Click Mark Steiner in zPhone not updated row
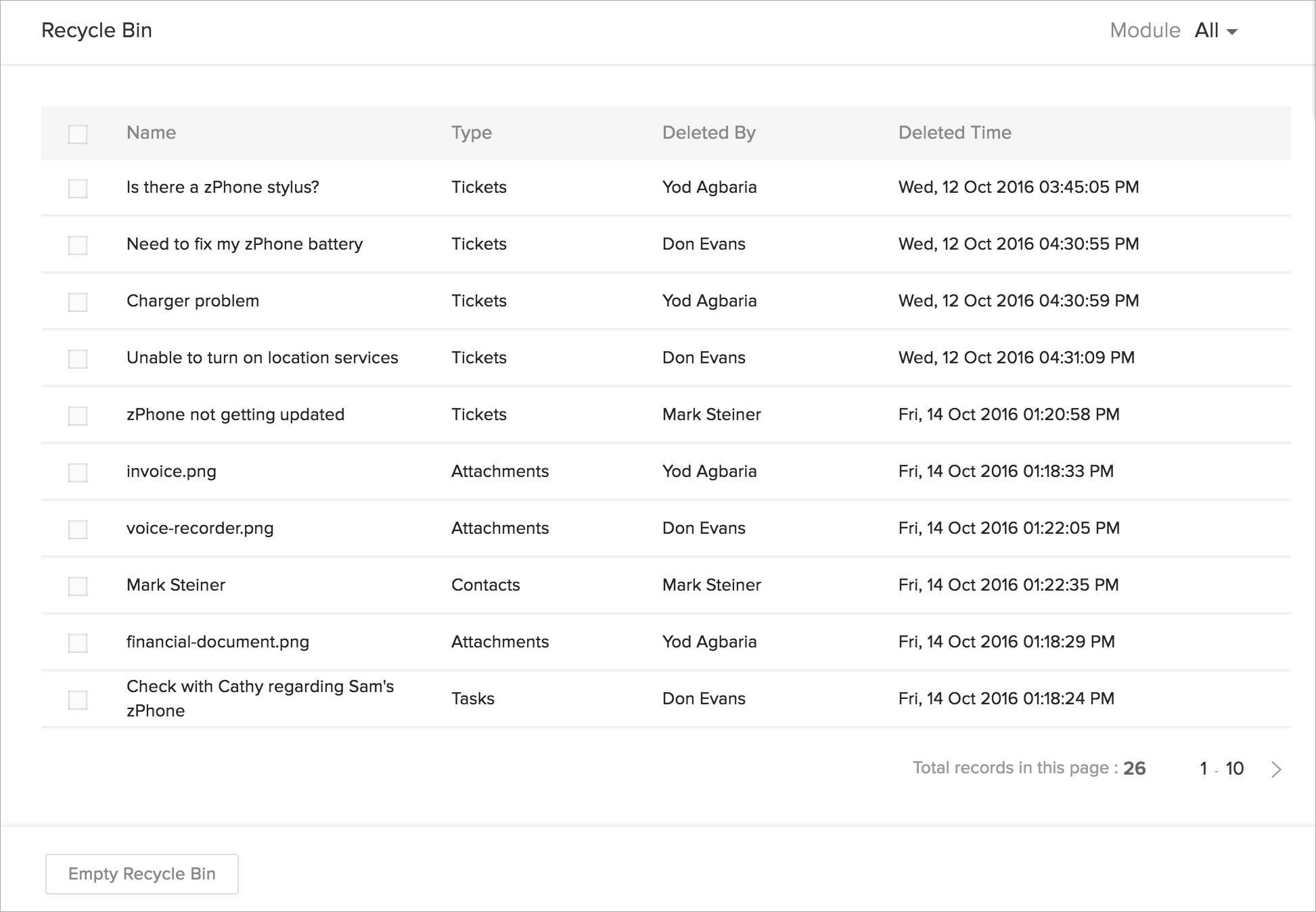Viewport: 1316px width, 912px height. pyautogui.click(x=712, y=415)
